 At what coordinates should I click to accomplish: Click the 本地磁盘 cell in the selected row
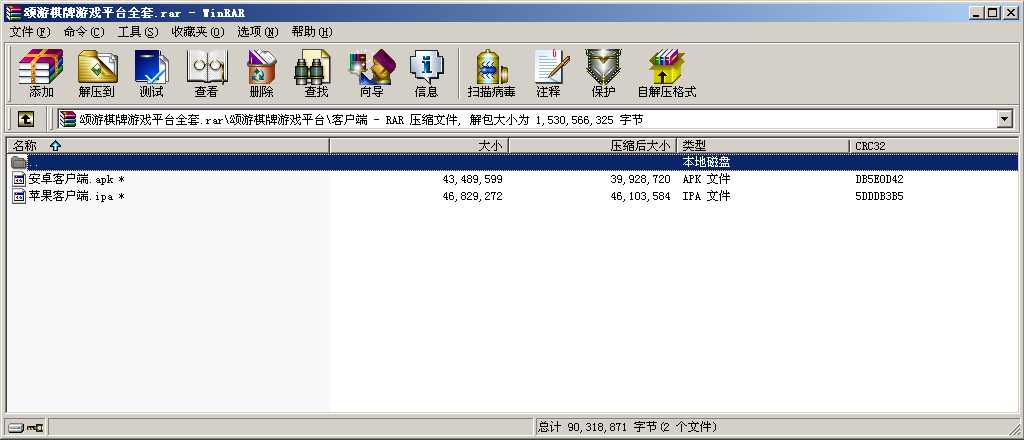tap(706, 162)
